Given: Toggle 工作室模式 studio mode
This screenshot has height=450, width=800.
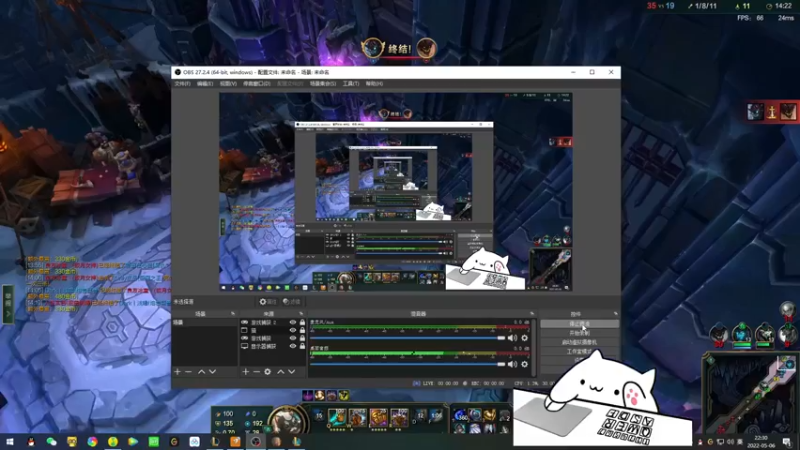Looking at the screenshot, I should (579, 352).
